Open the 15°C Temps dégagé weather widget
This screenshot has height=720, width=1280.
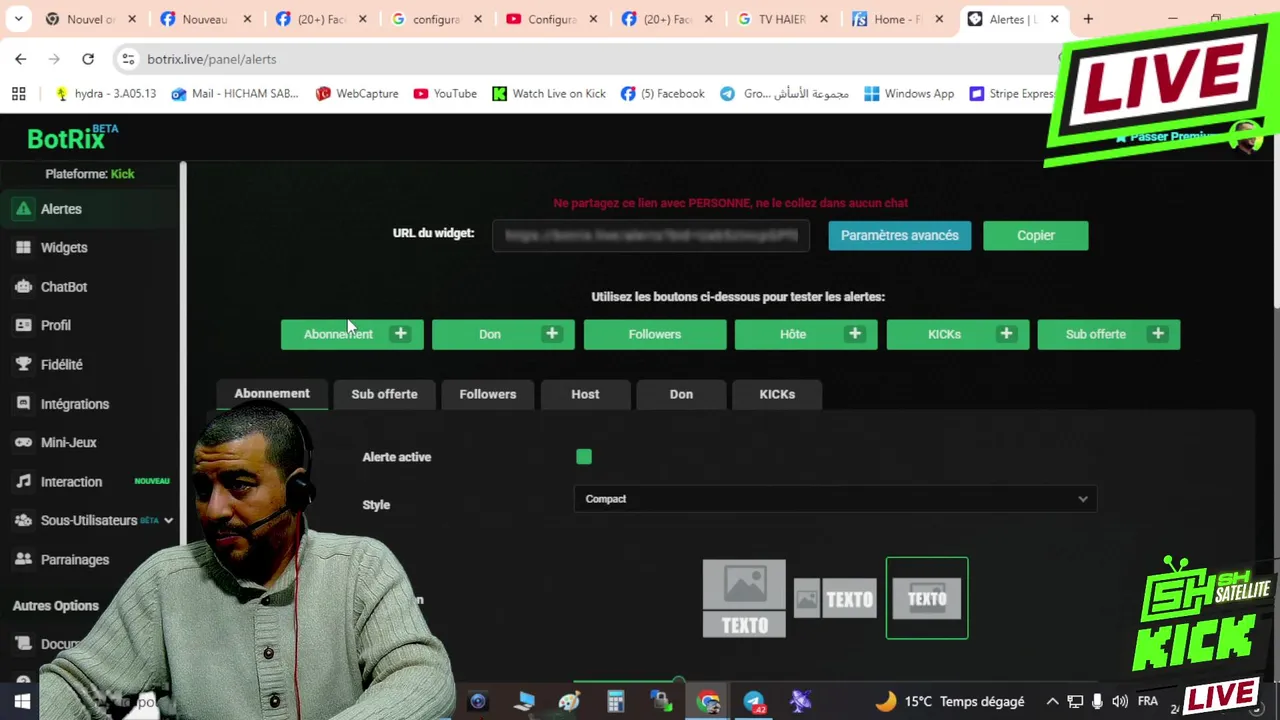[950, 702]
